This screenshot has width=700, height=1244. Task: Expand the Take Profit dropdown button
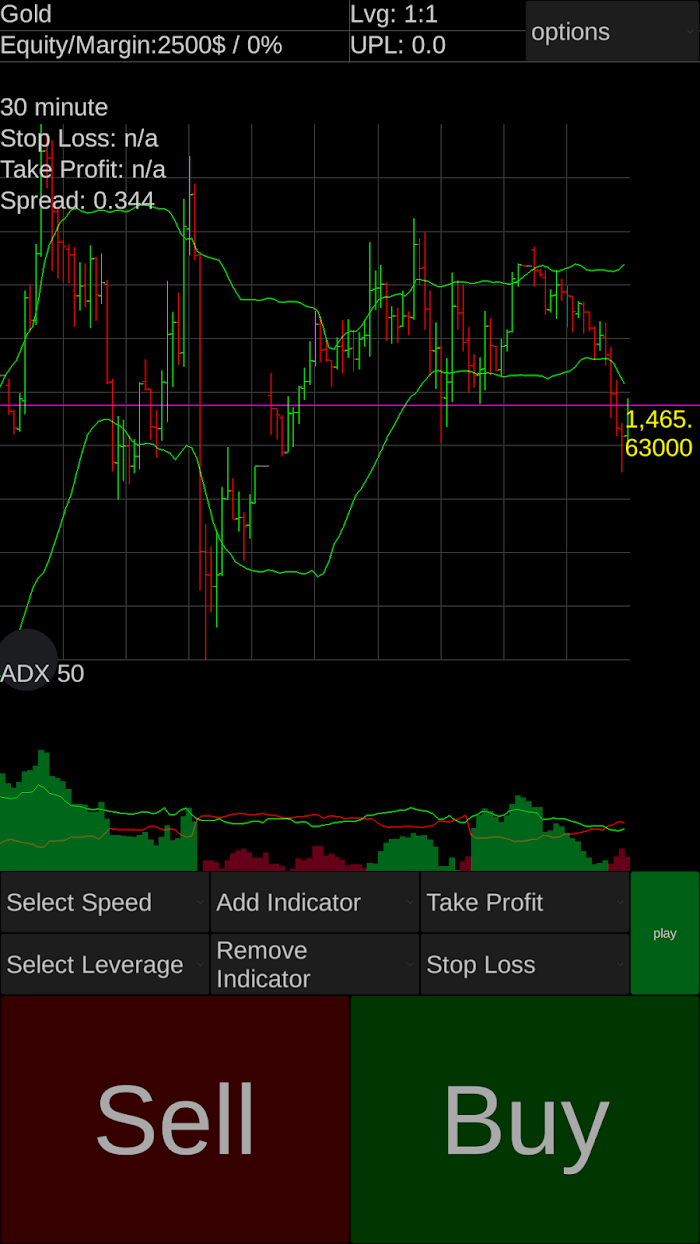tap(524, 902)
